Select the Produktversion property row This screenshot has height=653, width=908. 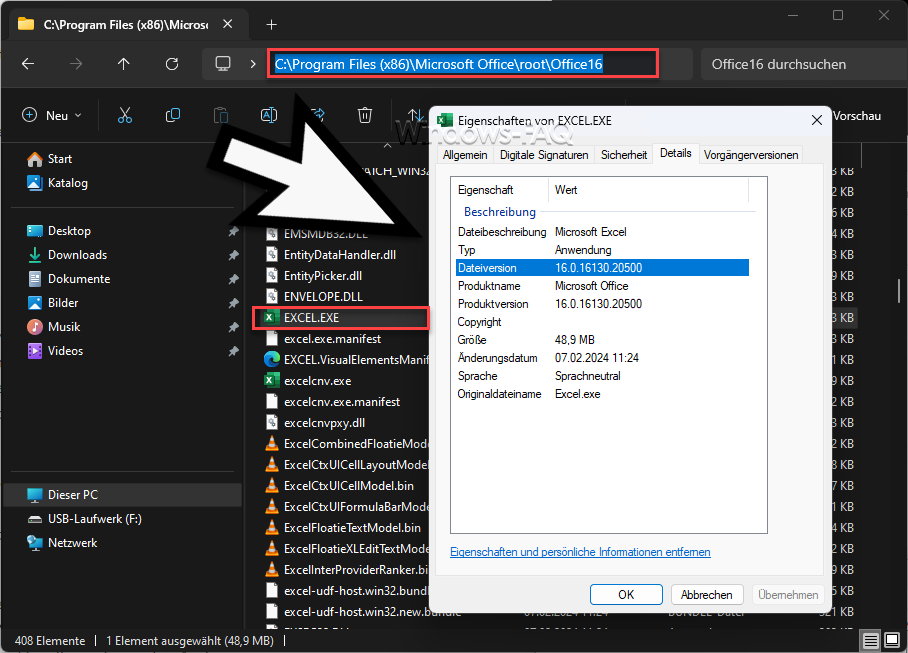[x=602, y=304]
